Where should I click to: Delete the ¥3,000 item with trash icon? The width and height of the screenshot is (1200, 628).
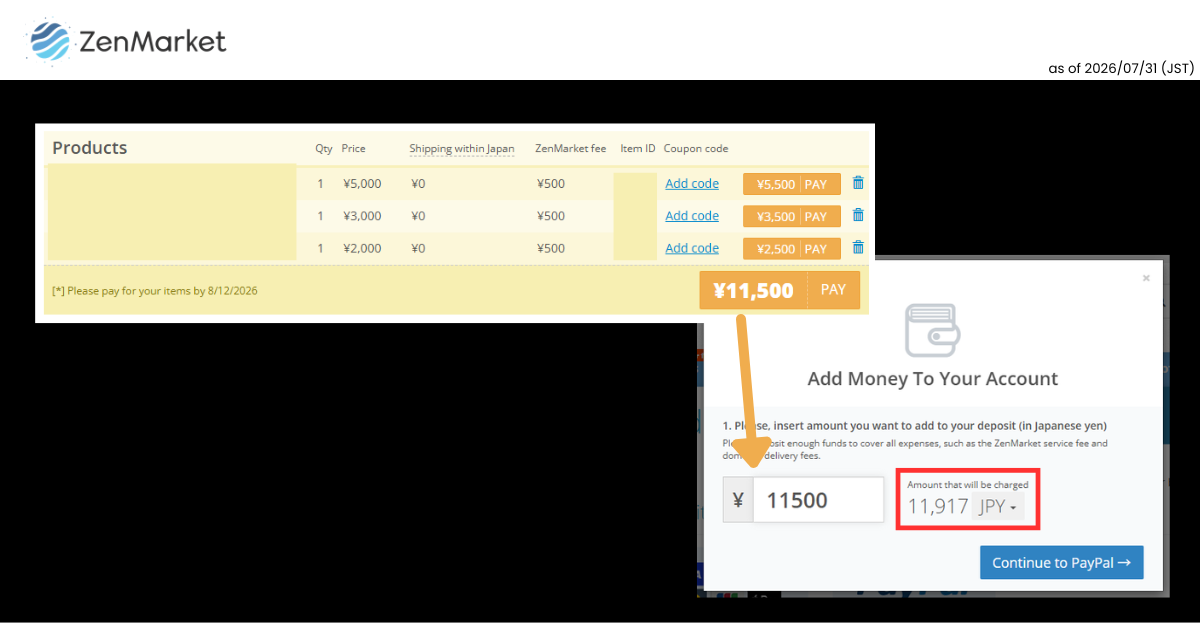858,215
